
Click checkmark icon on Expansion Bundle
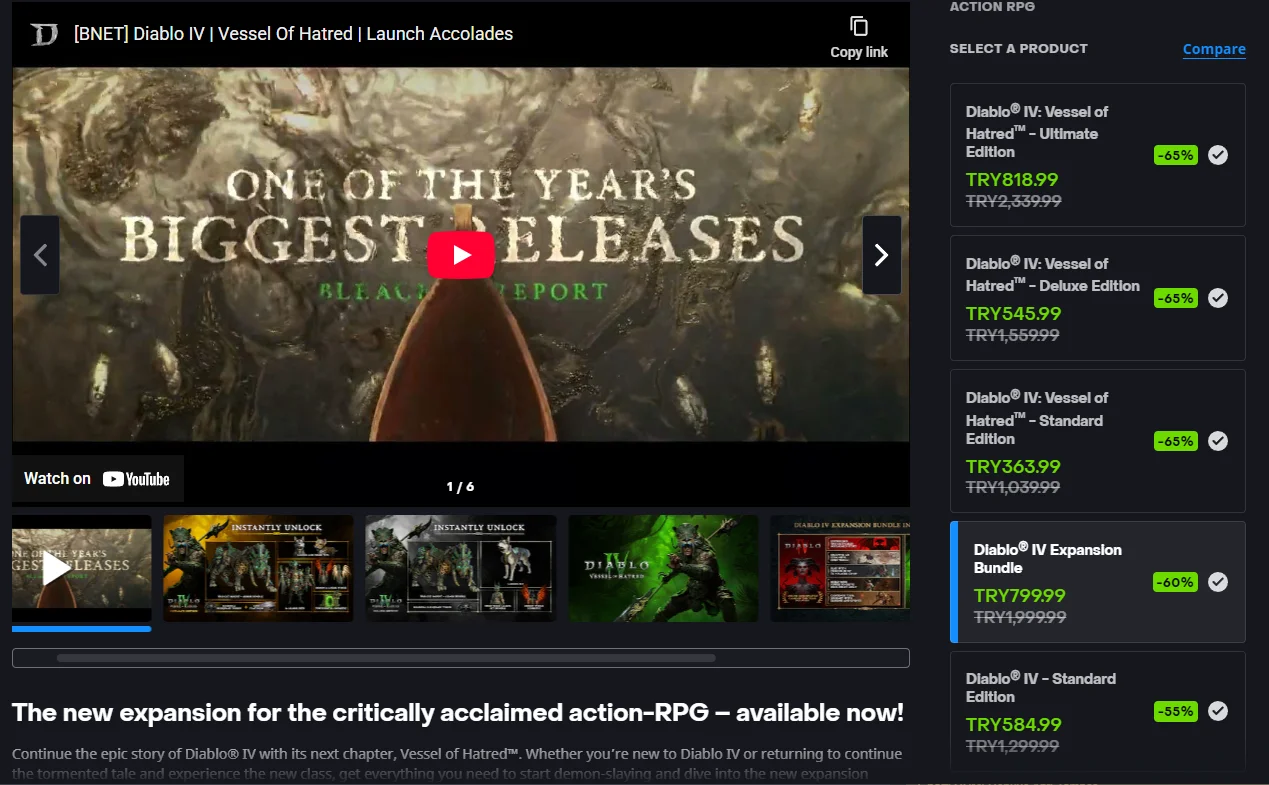(1218, 582)
